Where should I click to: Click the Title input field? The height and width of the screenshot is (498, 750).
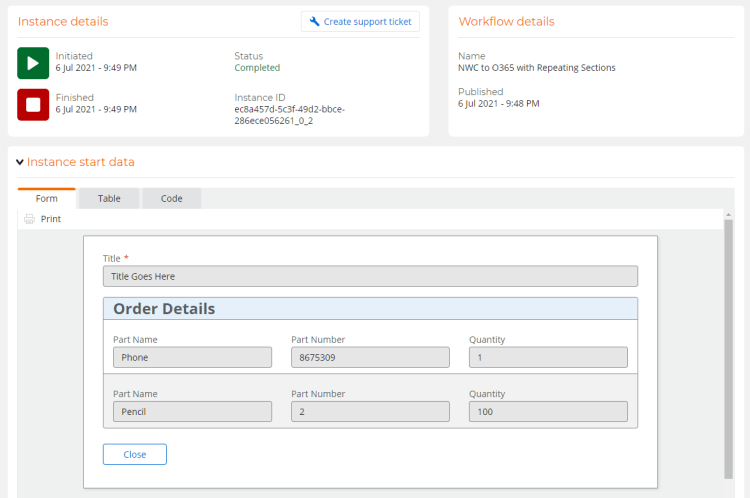370,277
